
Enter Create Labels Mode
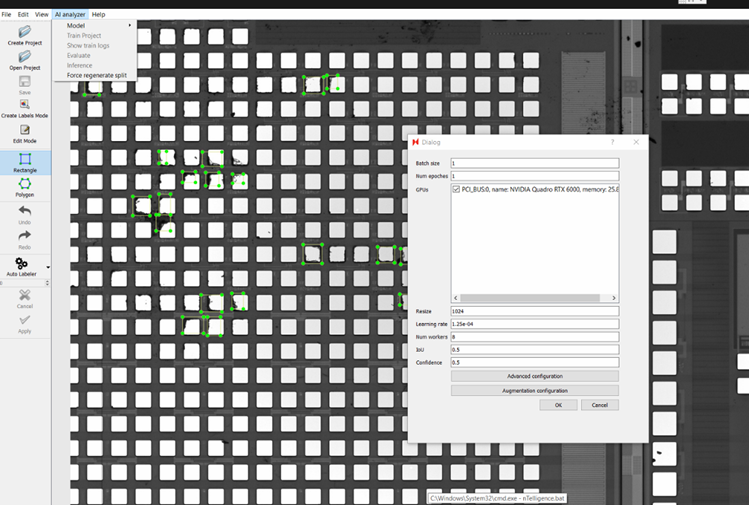24,105
